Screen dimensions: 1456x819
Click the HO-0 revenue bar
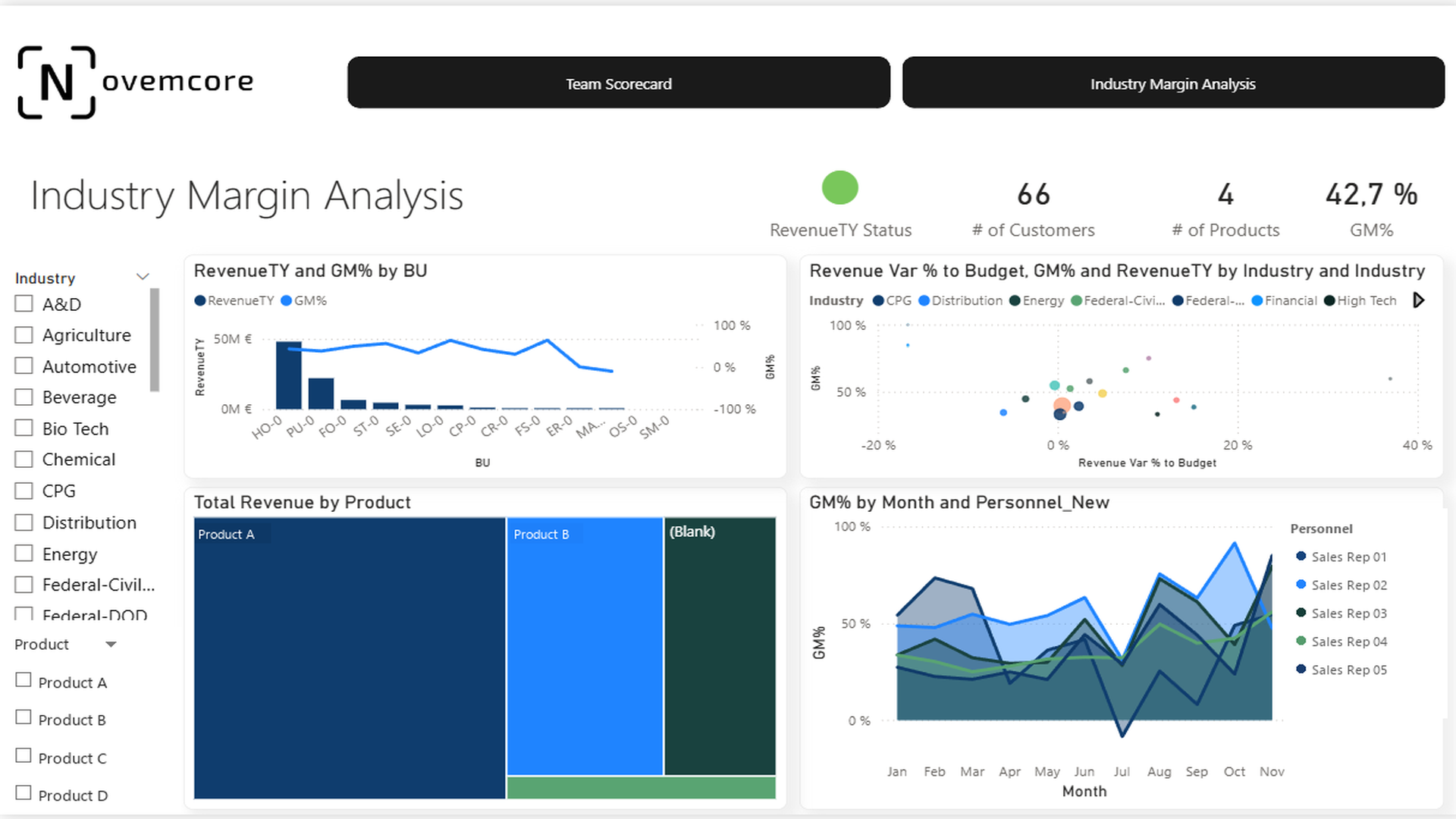288,375
